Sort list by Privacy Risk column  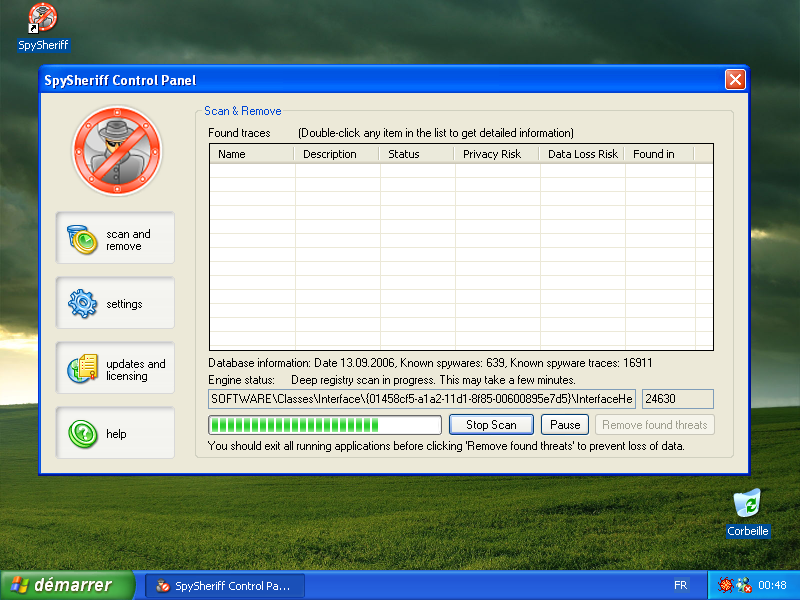497,154
